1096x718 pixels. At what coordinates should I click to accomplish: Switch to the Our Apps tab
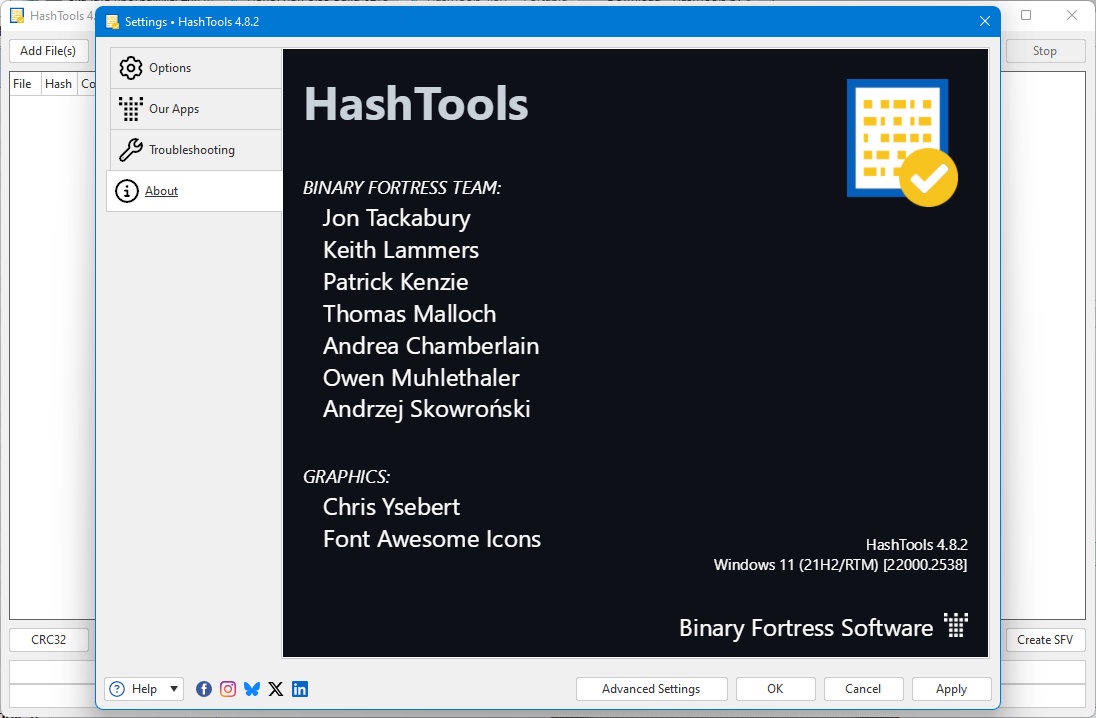click(x=196, y=109)
